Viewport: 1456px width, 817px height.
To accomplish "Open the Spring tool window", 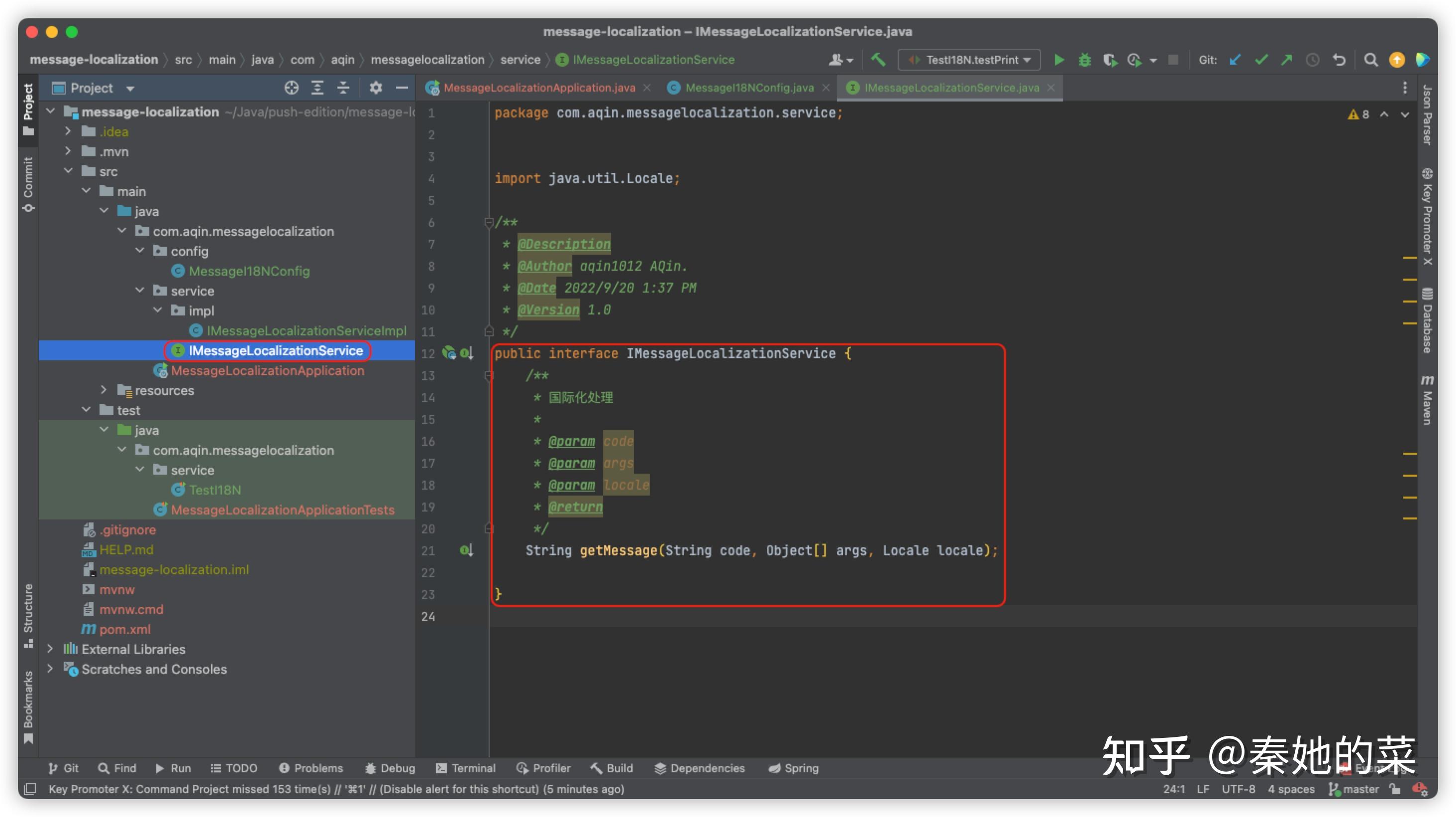I will coord(794,768).
